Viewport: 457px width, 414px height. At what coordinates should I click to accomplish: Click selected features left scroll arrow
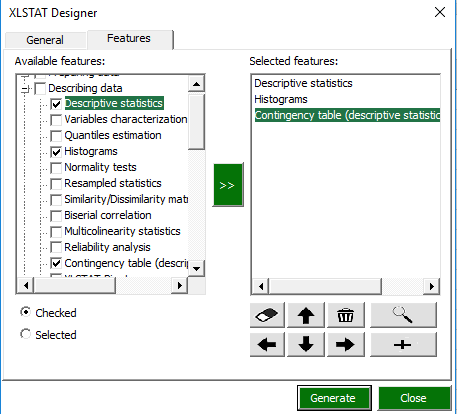(x=261, y=286)
